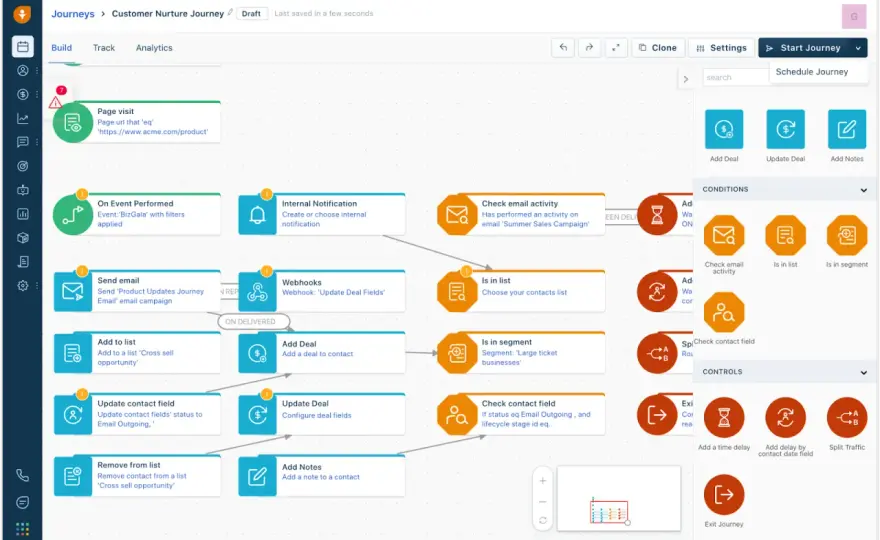Click the Start Journey button
The image size is (880, 540).
tap(804, 48)
